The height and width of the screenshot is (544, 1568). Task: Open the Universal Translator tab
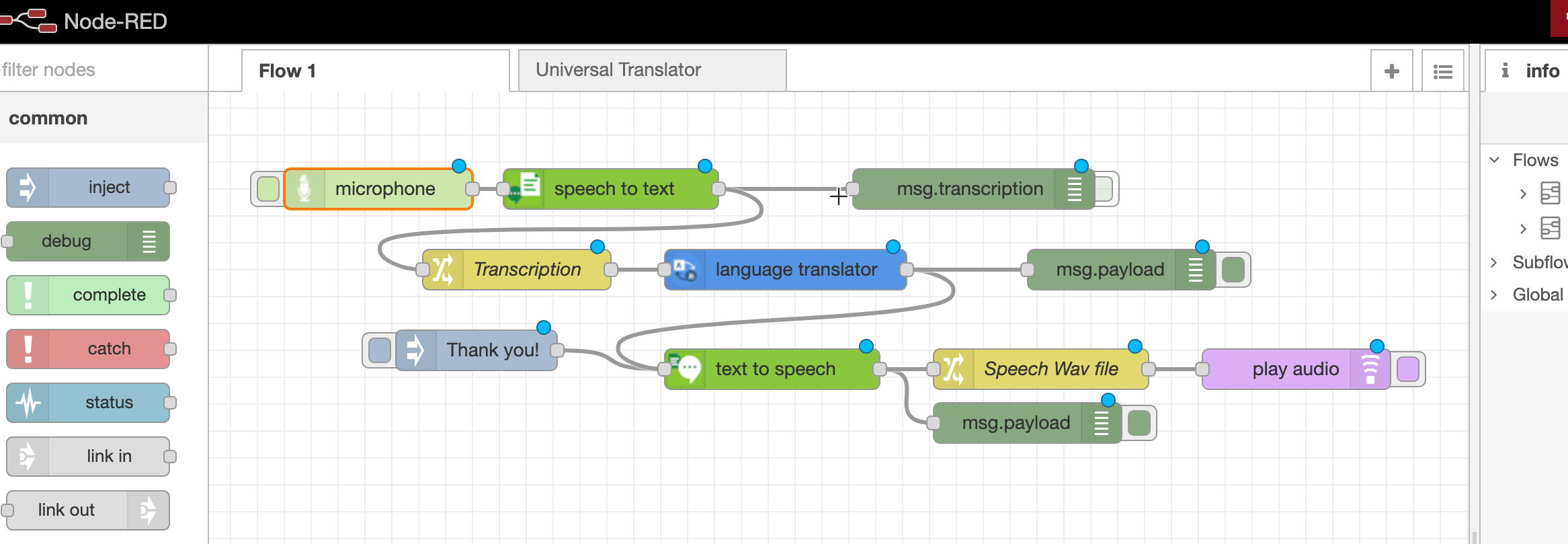653,70
